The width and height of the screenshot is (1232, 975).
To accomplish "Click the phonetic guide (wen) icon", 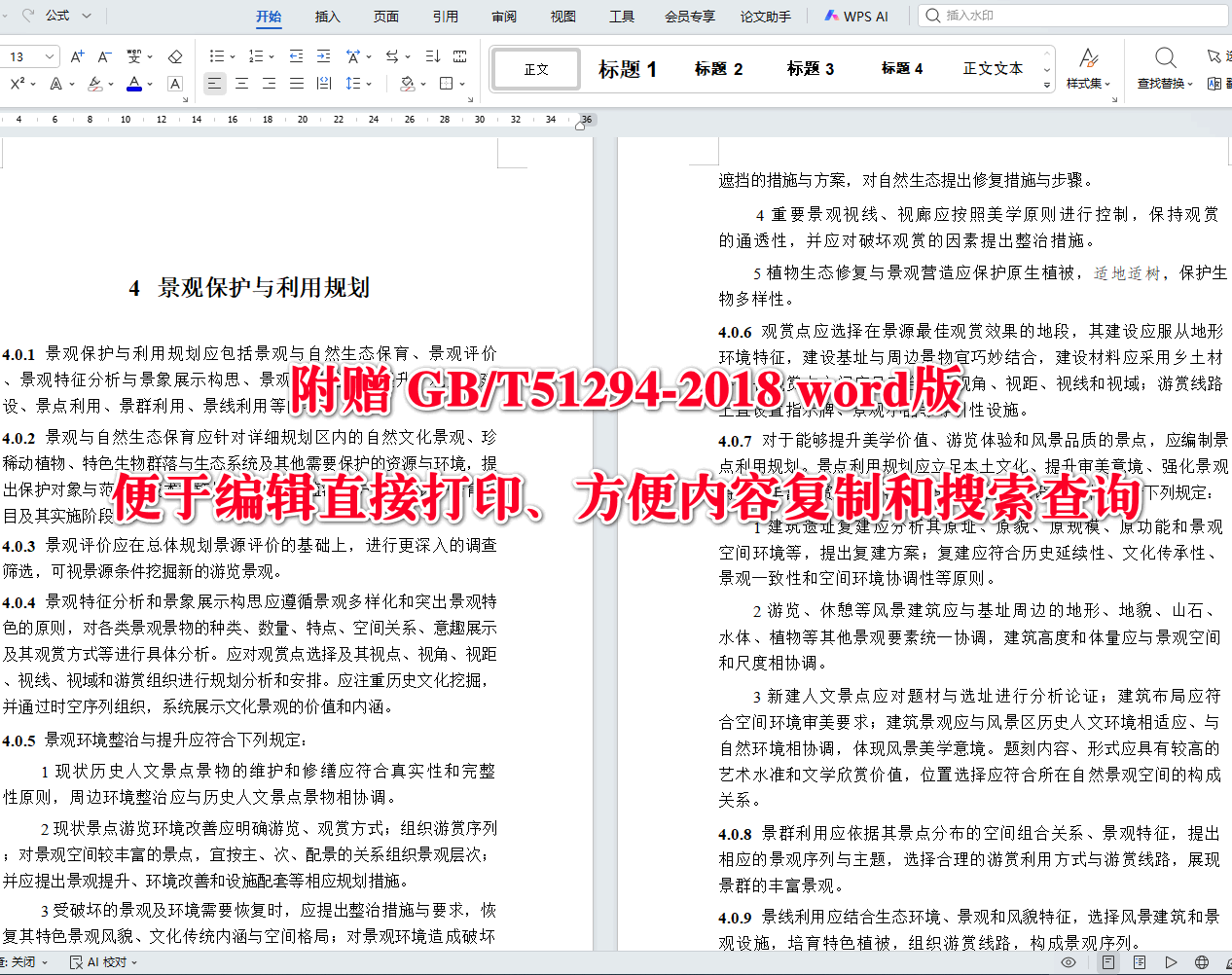I will (x=134, y=56).
